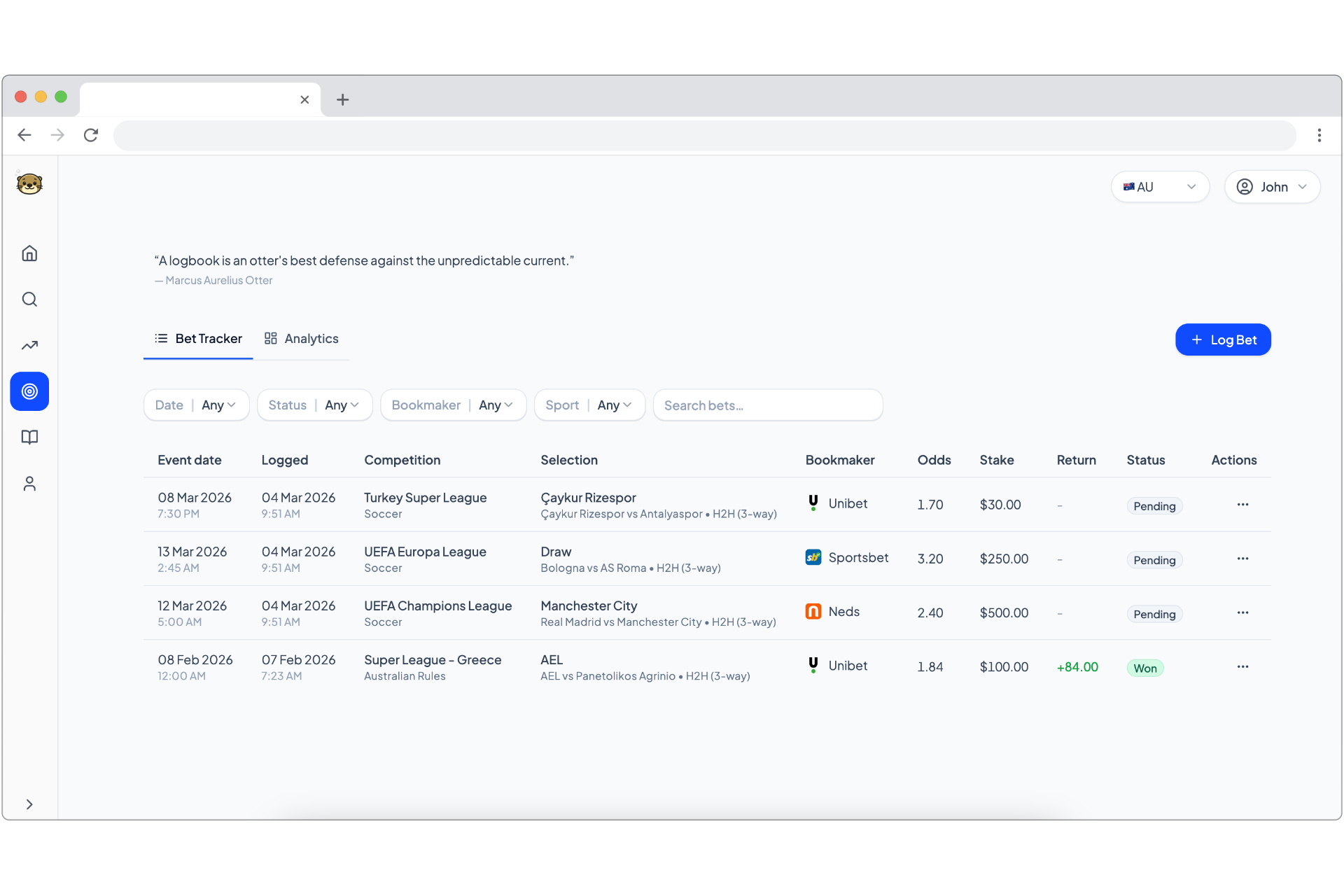The width and height of the screenshot is (1344, 896).
Task: Select the Search icon in sidebar
Action: (29, 299)
